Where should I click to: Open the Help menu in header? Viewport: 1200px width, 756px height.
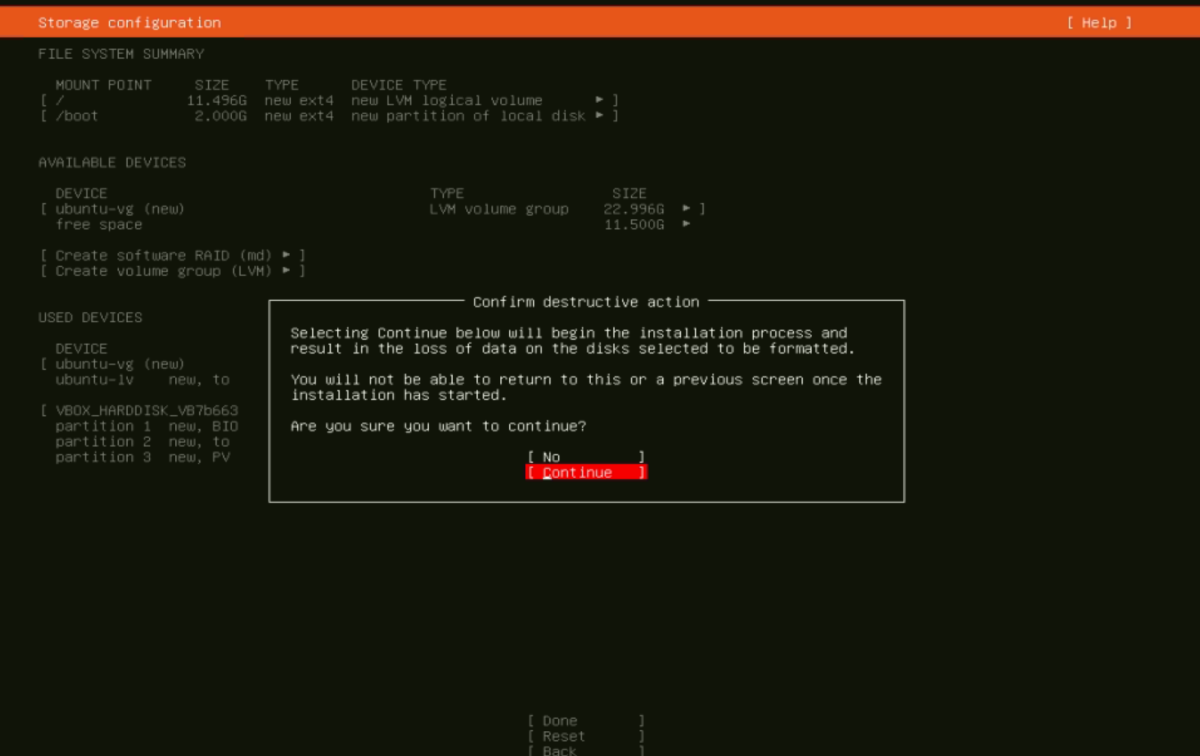(x=1099, y=22)
